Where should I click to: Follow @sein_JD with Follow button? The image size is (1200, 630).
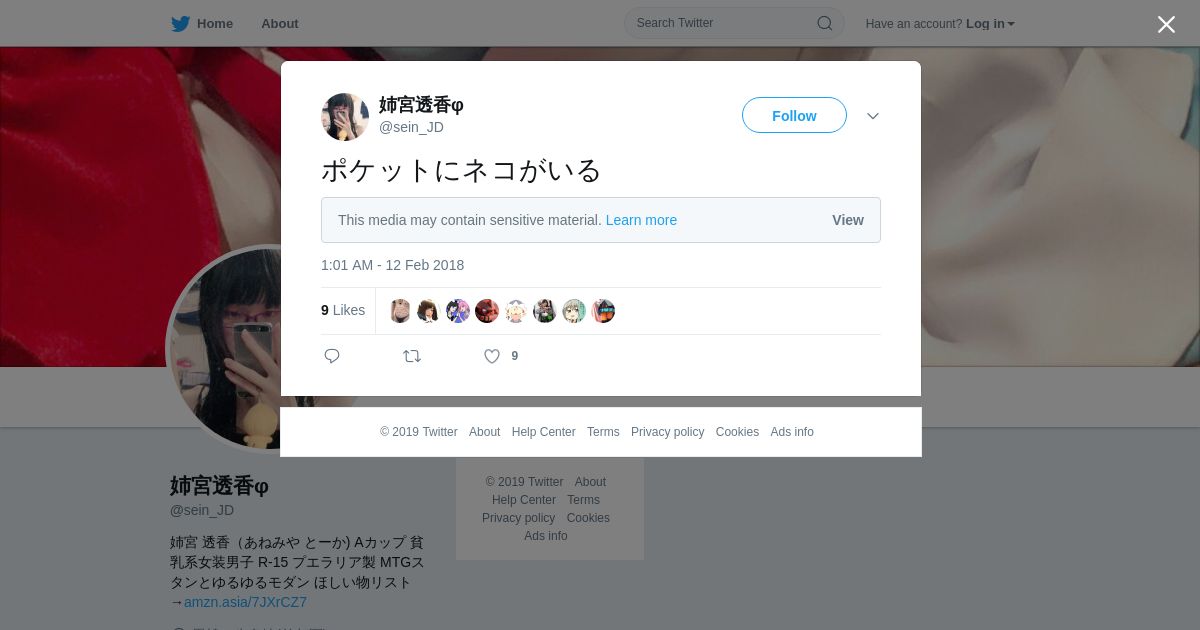[794, 115]
